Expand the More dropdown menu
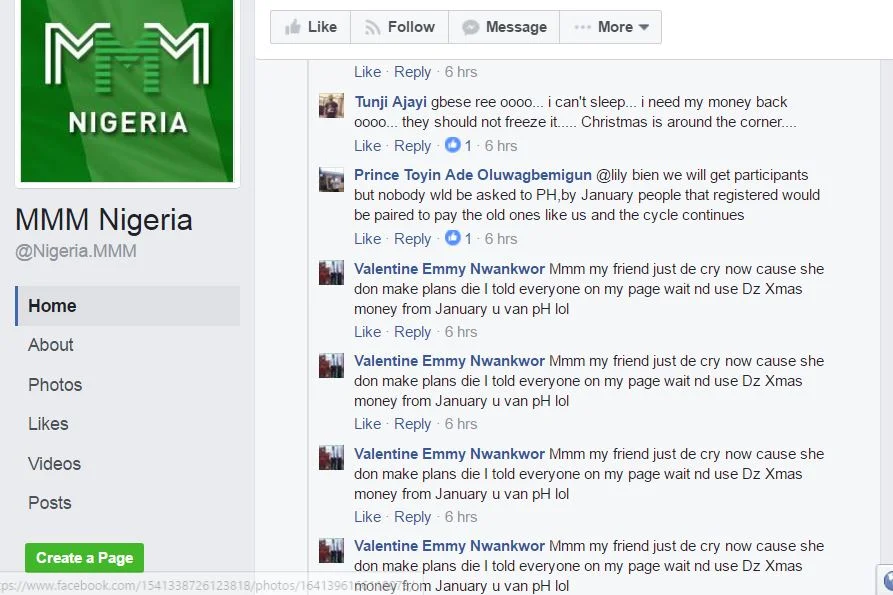This screenshot has height=595, width=893. click(611, 27)
